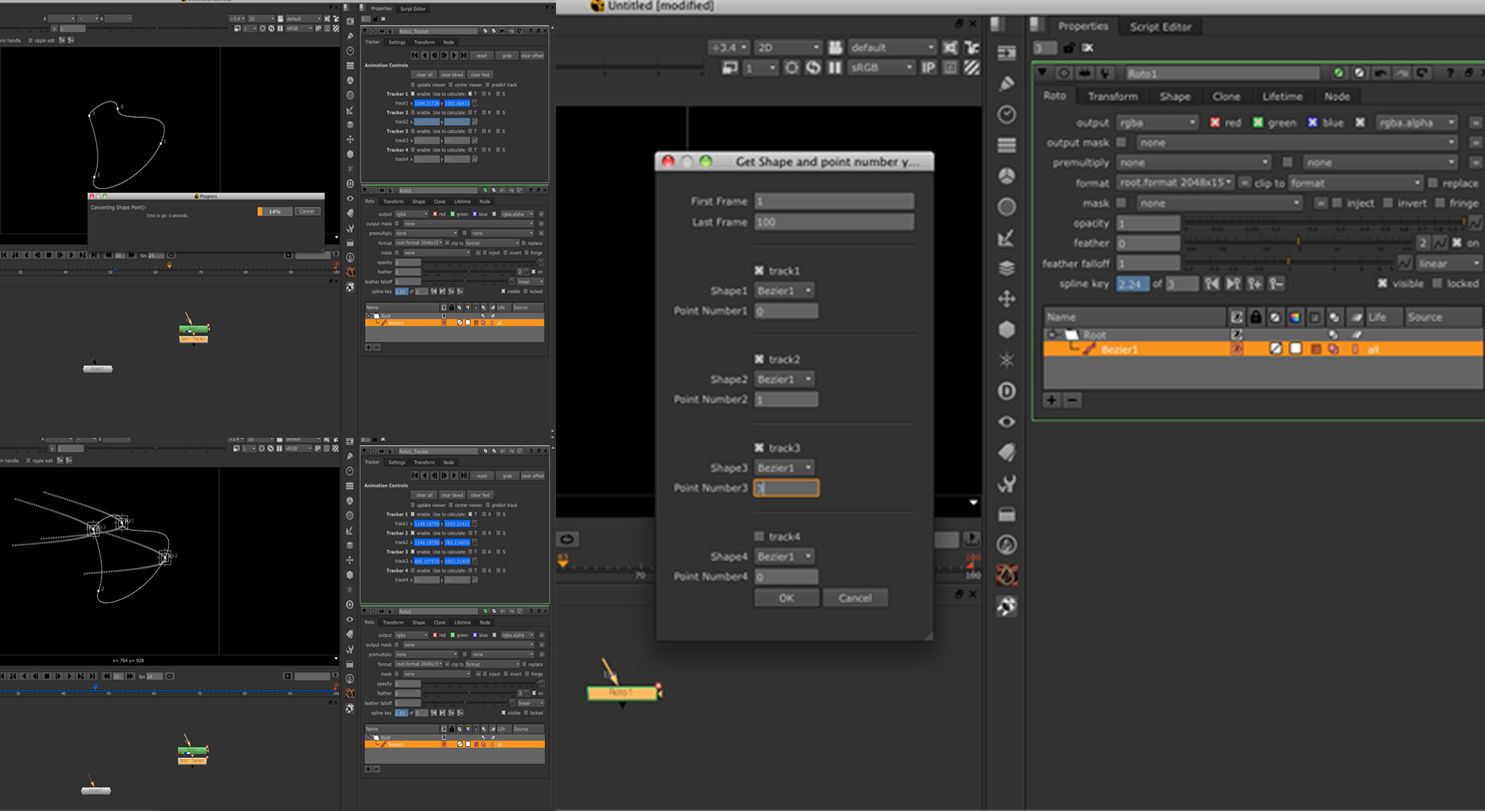The width and height of the screenshot is (1485, 811).
Task: Uncheck the track1 checkbox in the dialog
Action: pos(759,271)
